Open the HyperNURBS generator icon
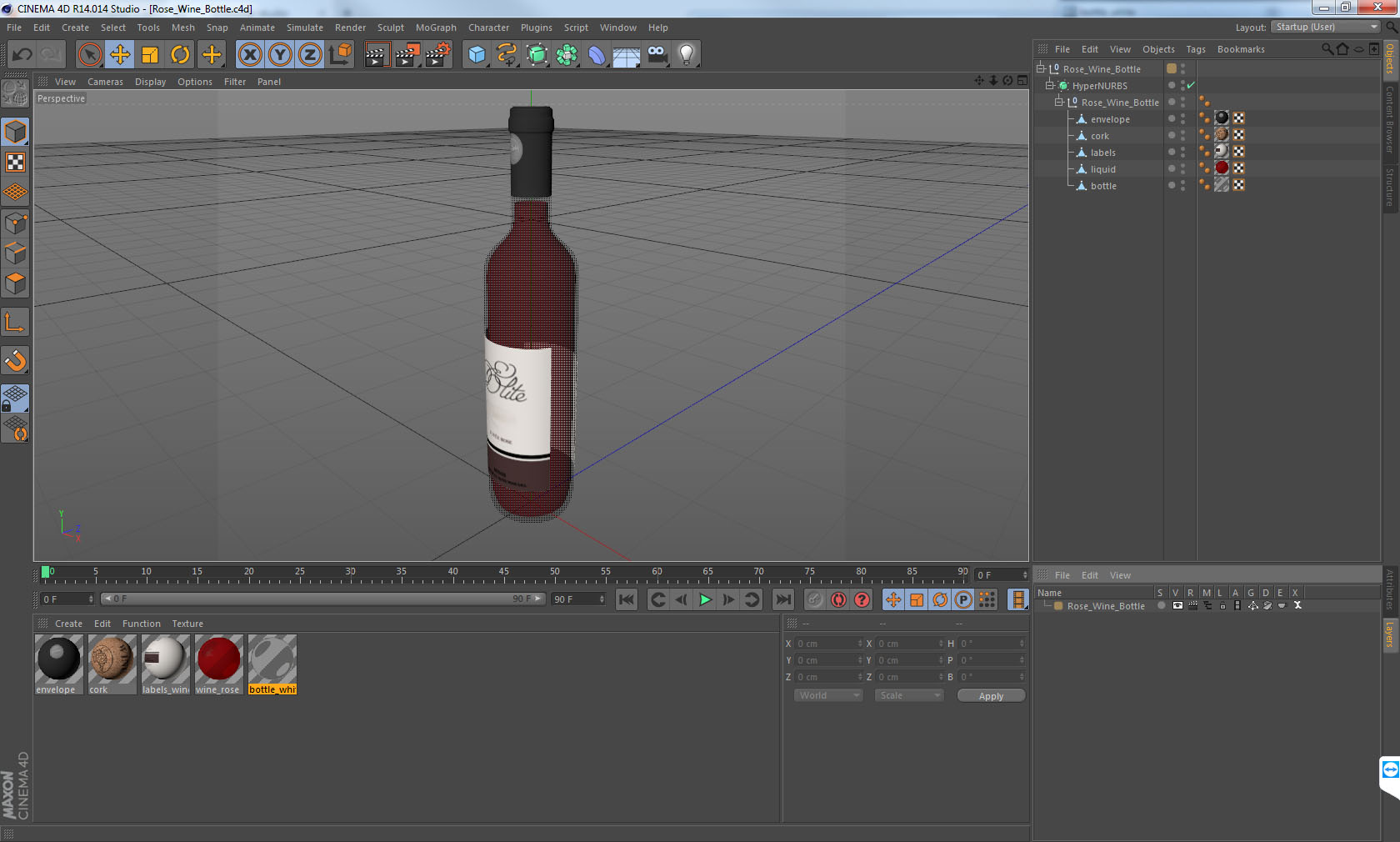This screenshot has width=1400, height=842. click(x=537, y=55)
